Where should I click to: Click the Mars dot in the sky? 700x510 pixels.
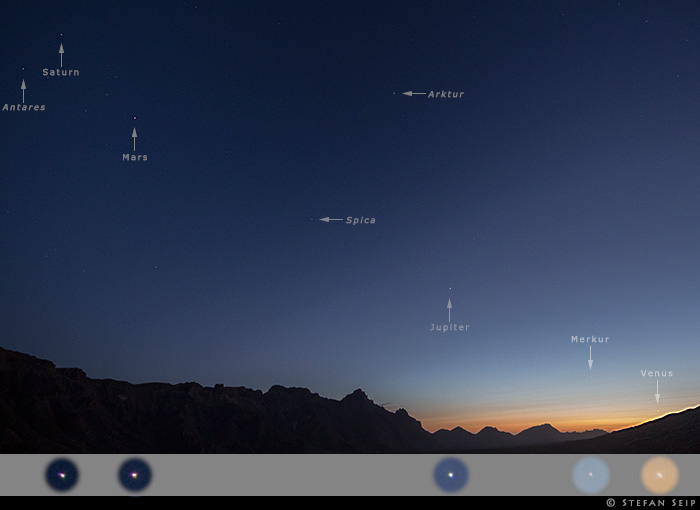(135, 118)
